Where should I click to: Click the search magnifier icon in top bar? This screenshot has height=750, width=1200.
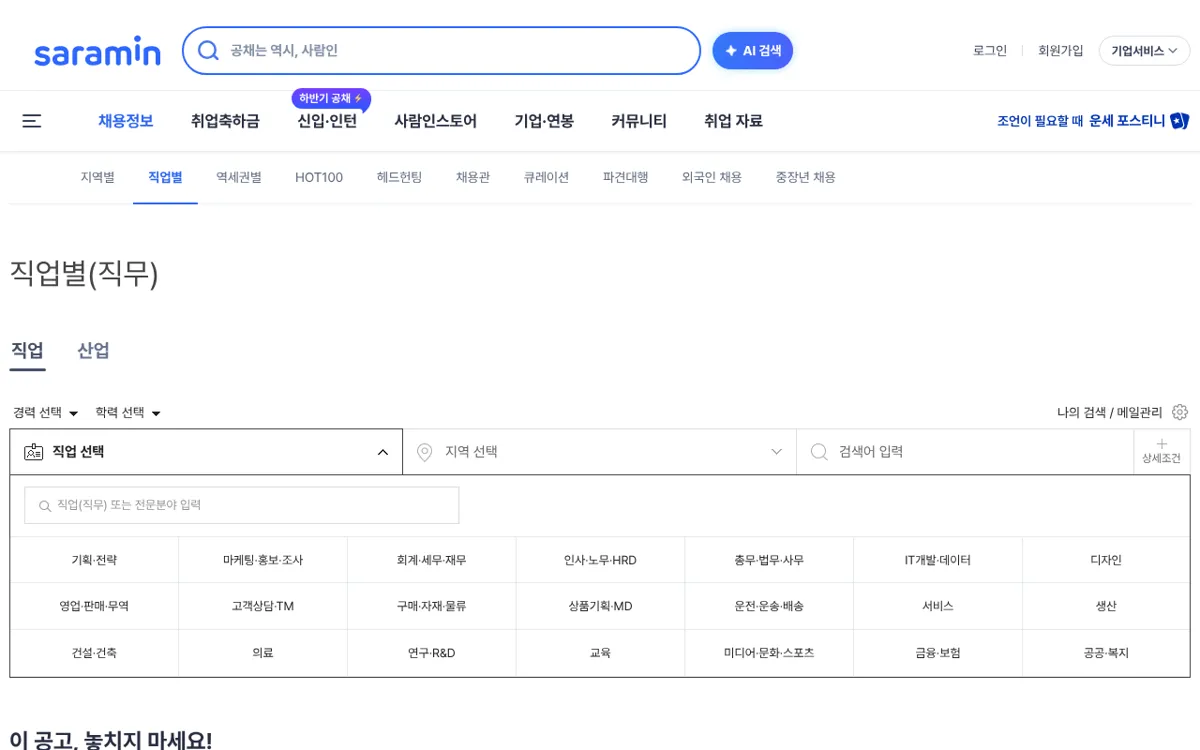208,50
